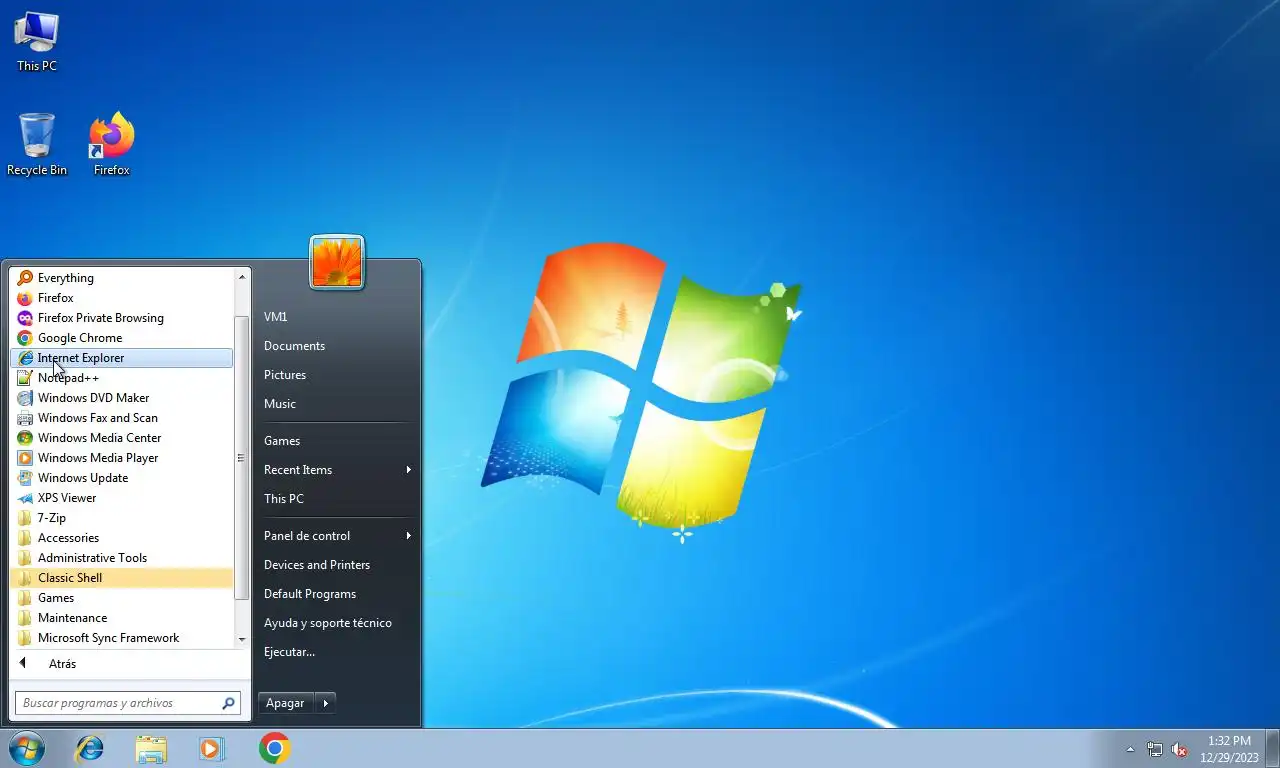
Task: Click the magnifier icon in search box
Action: point(229,703)
